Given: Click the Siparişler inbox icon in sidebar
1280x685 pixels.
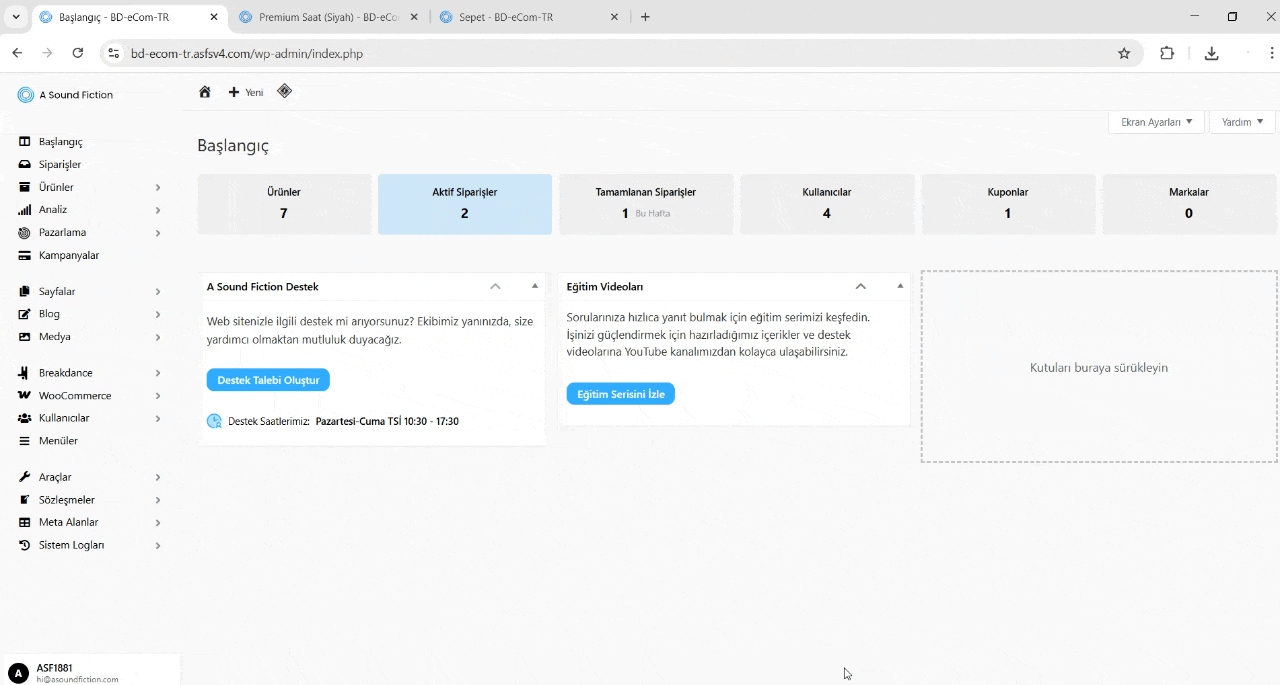Looking at the screenshot, I should [x=25, y=165].
